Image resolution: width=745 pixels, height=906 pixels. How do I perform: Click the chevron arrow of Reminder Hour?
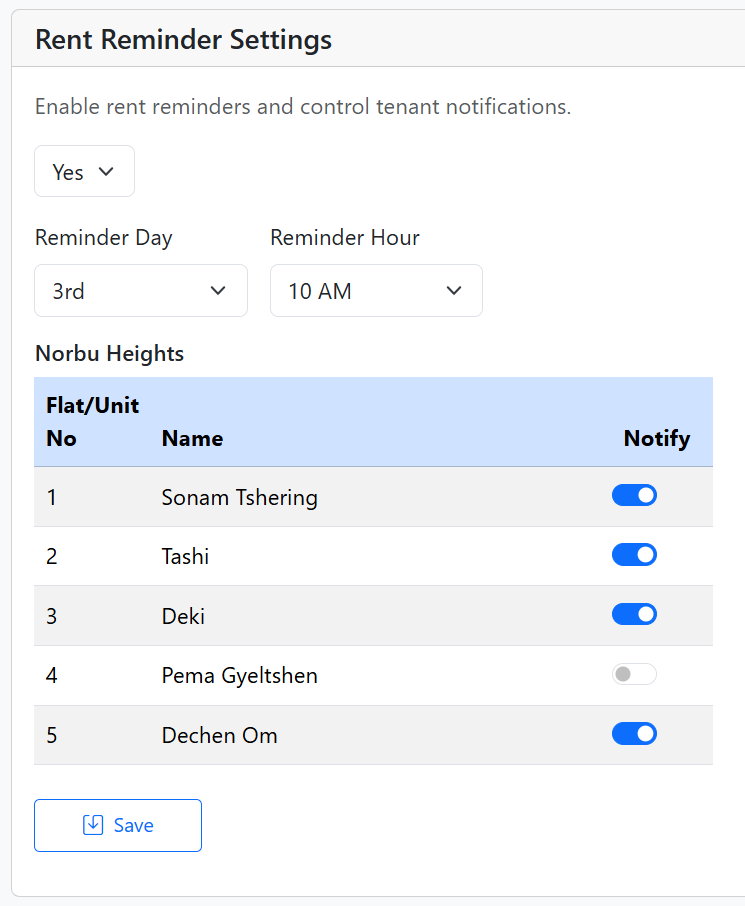coord(453,291)
